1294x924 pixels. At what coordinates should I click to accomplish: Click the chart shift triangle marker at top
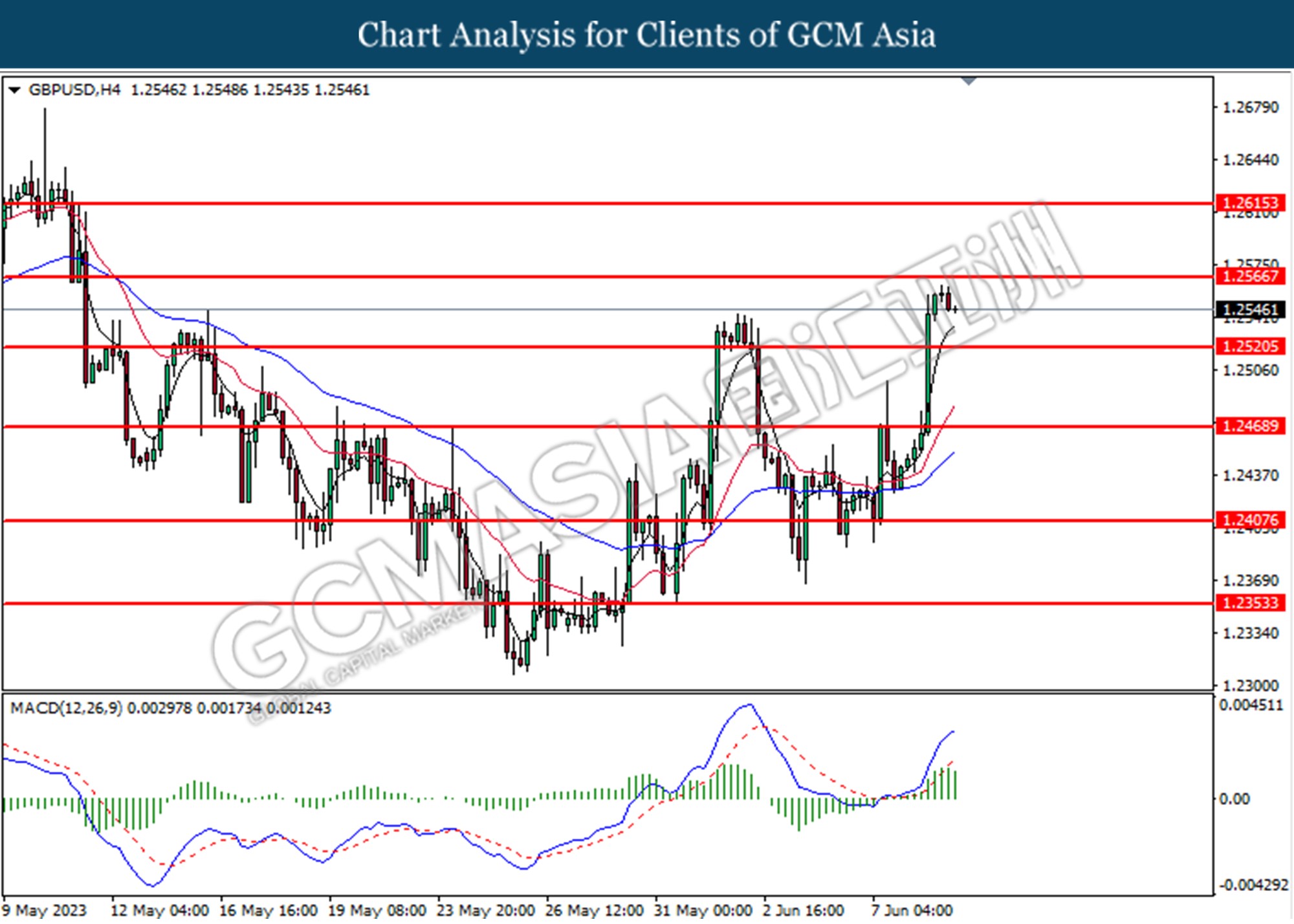969,82
